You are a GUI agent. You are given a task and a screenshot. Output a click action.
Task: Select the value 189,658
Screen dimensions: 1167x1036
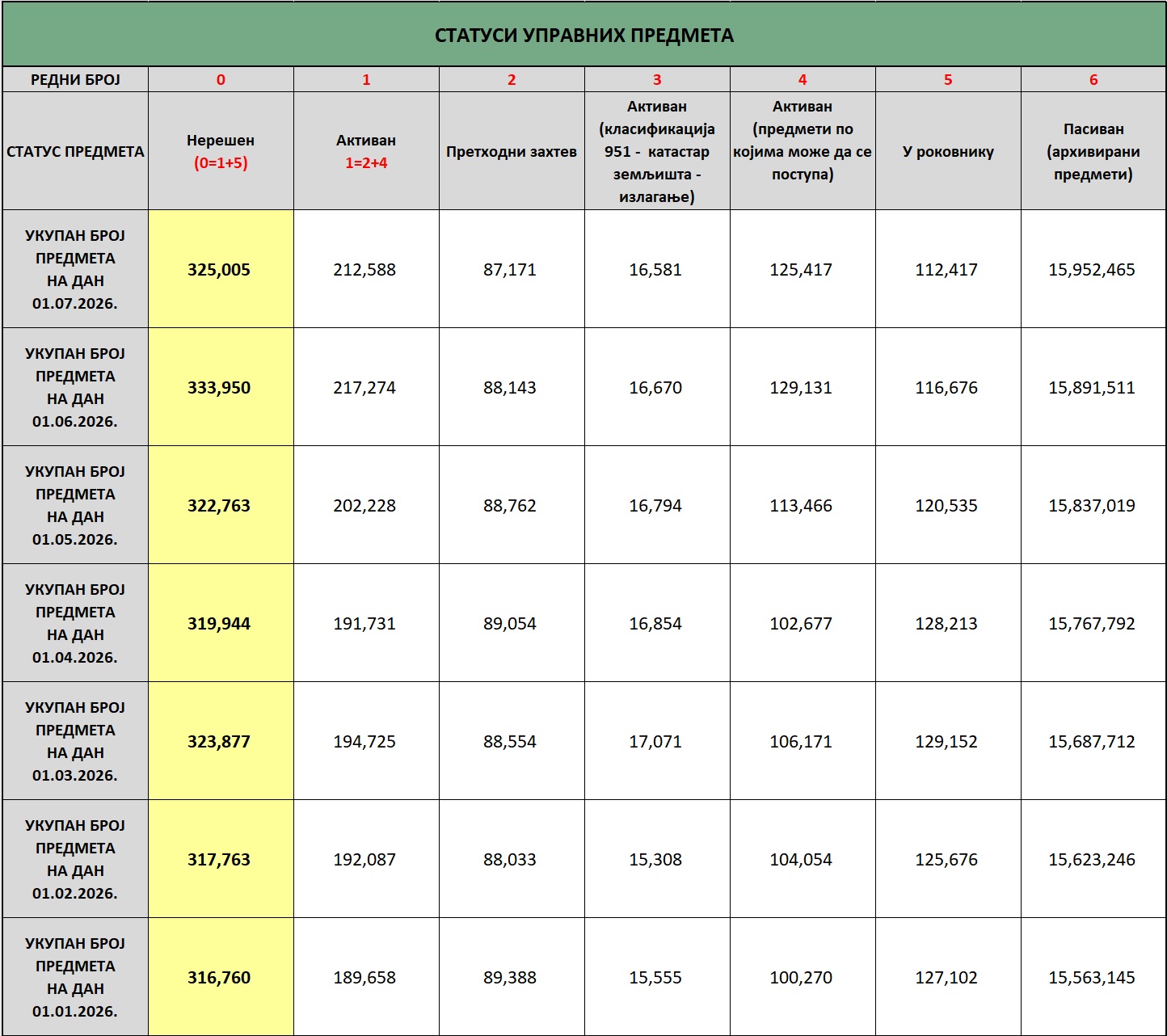coord(364,978)
